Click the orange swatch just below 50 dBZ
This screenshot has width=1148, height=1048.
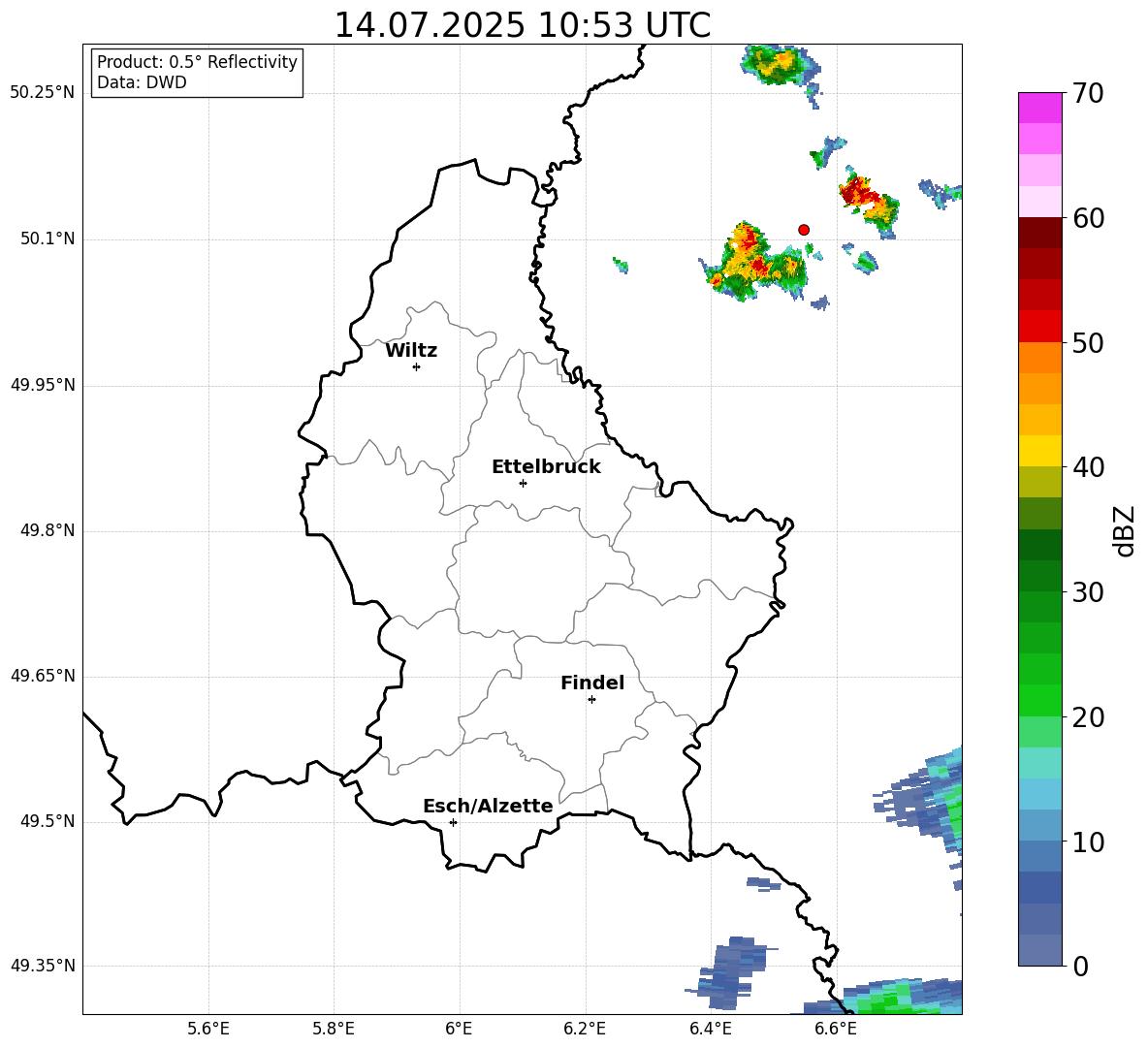(1040, 357)
